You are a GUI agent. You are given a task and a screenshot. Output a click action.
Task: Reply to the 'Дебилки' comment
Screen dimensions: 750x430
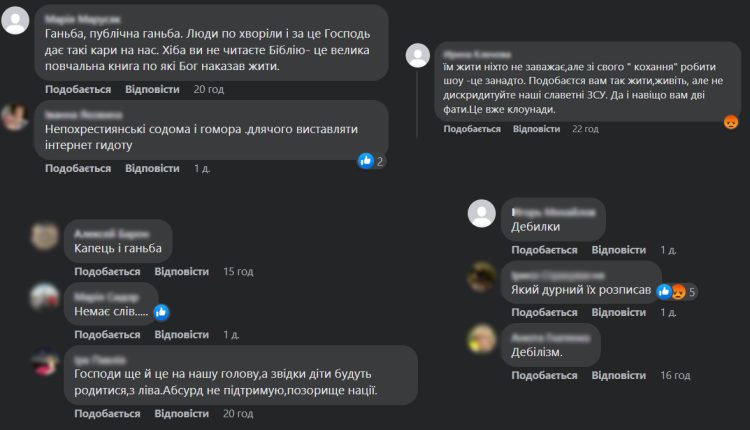[x=618, y=250]
